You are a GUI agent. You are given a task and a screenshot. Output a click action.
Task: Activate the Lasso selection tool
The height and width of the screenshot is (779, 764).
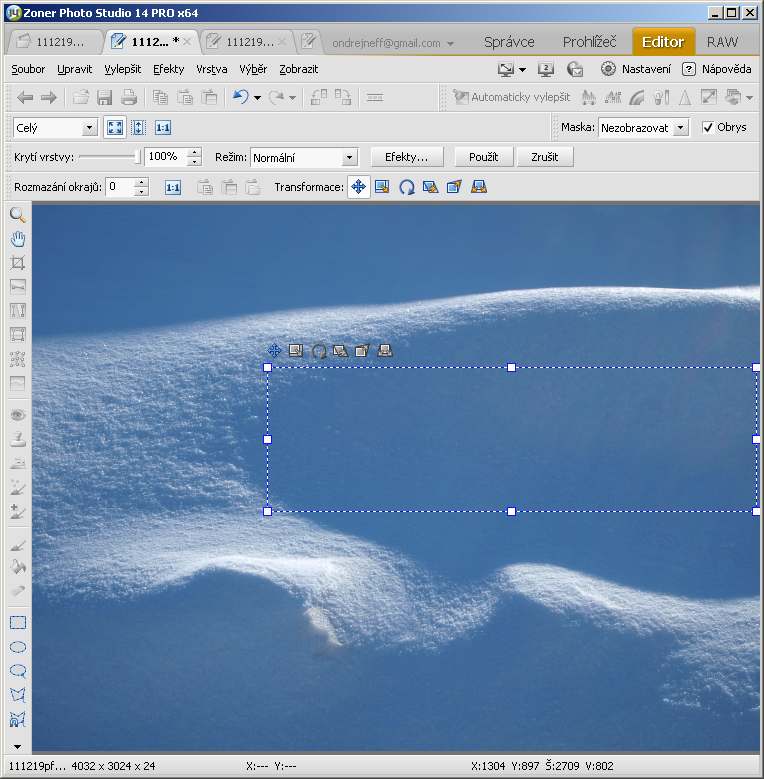click(17, 671)
